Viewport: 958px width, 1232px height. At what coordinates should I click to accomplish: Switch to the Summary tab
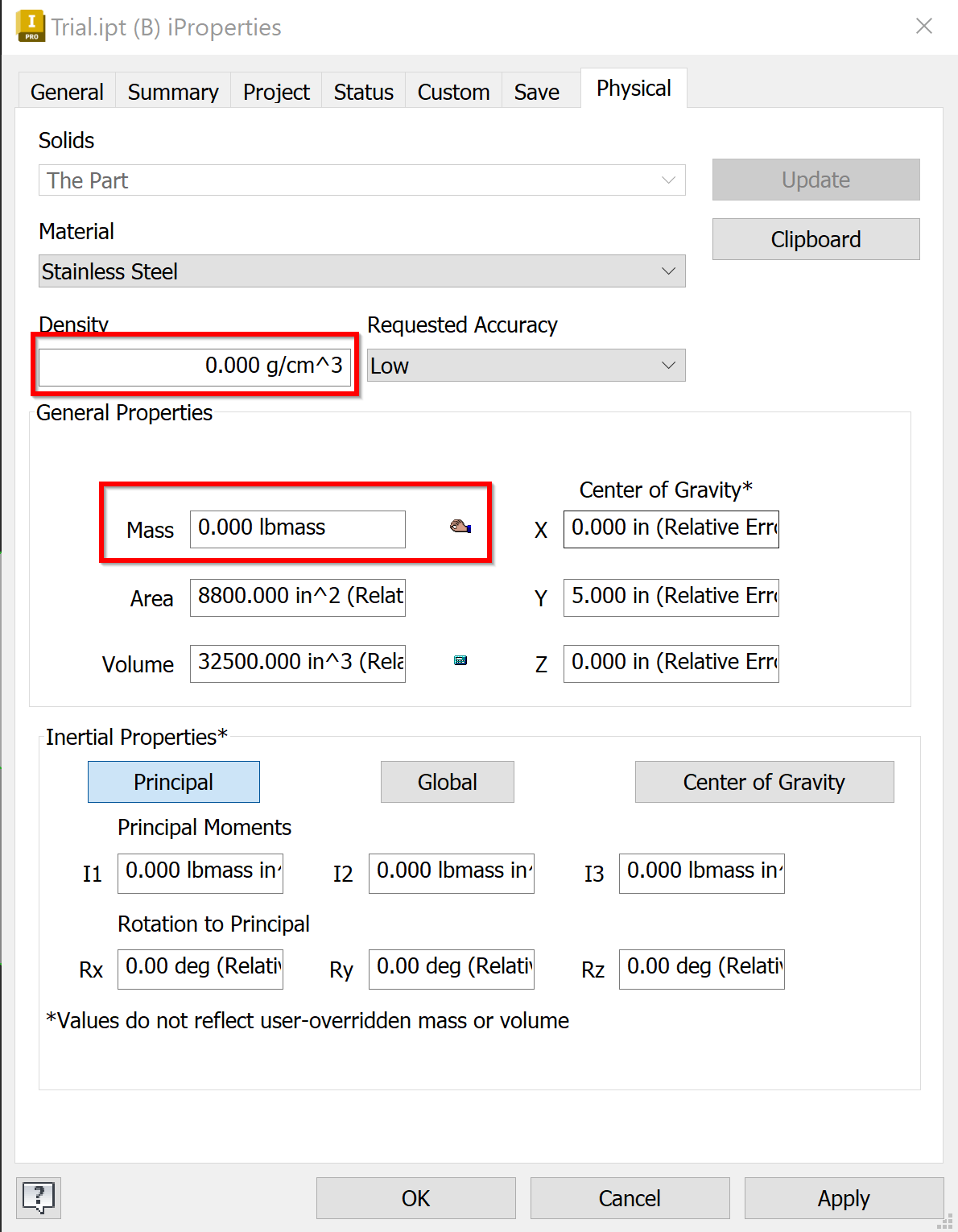(x=173, y=92)
